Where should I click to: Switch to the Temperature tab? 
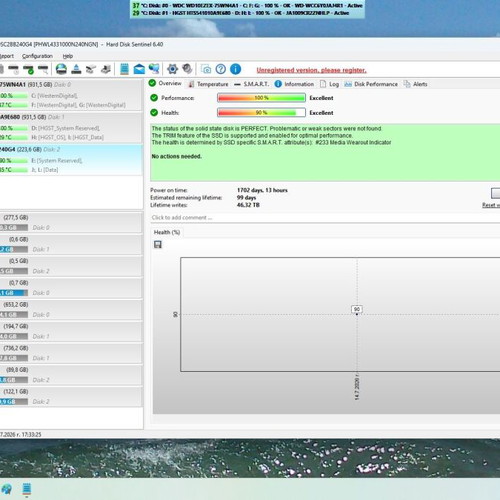pos(208,84)
